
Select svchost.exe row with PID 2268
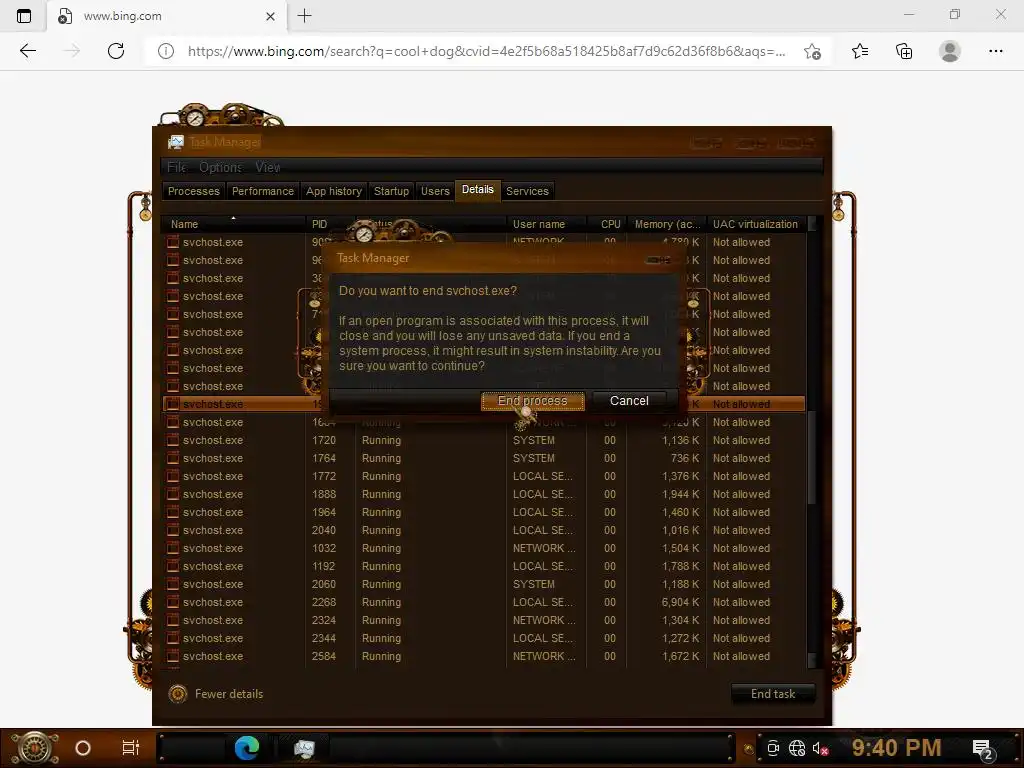484,602
